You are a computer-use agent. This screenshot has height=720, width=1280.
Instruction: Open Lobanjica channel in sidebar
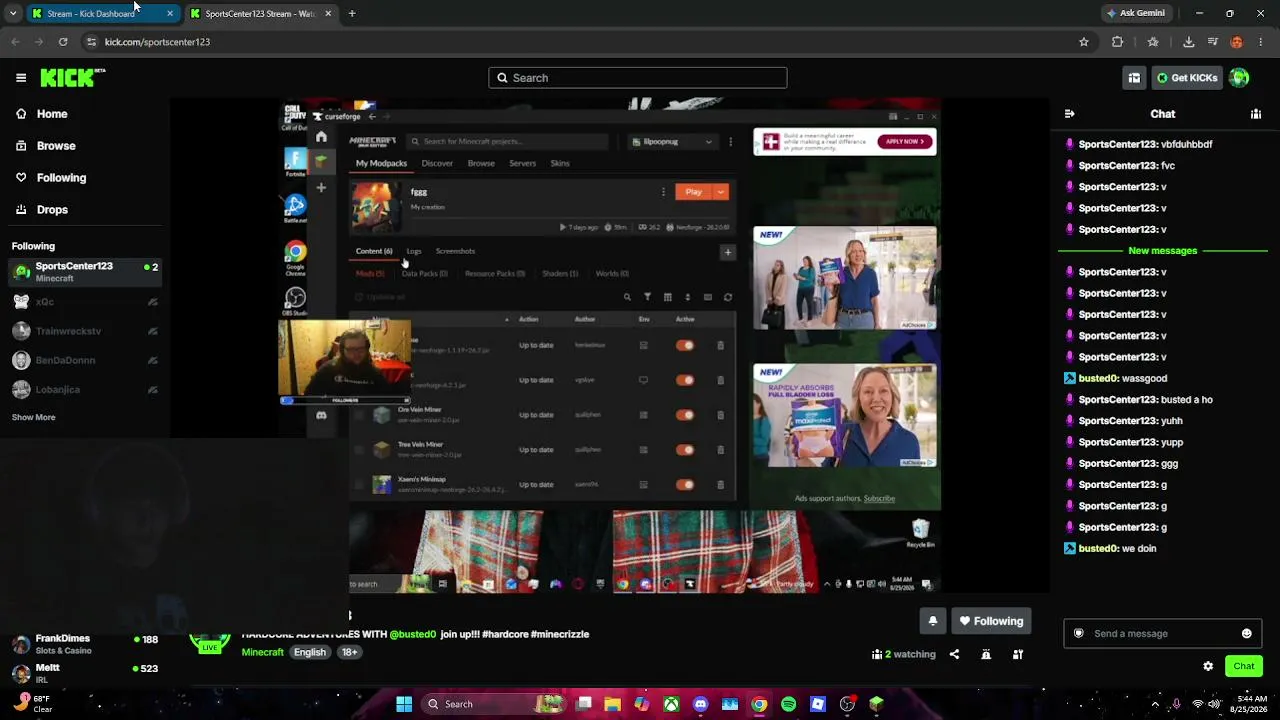(84, 390)
